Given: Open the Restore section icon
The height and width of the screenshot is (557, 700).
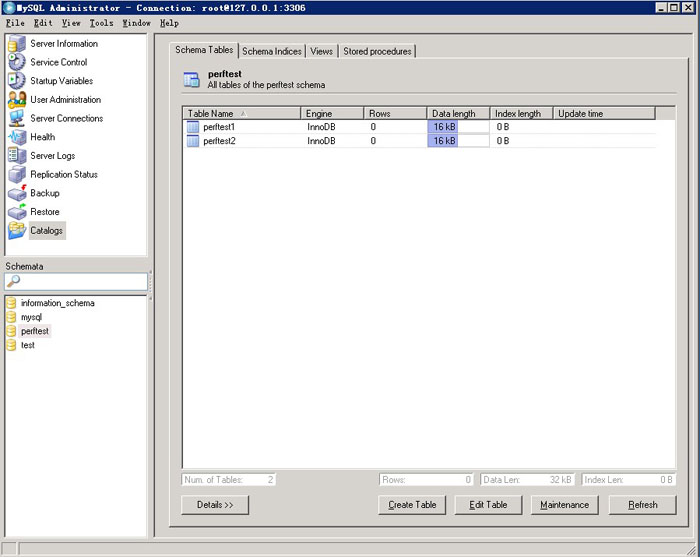Looking at the screenshot, I should click(17, 212).
